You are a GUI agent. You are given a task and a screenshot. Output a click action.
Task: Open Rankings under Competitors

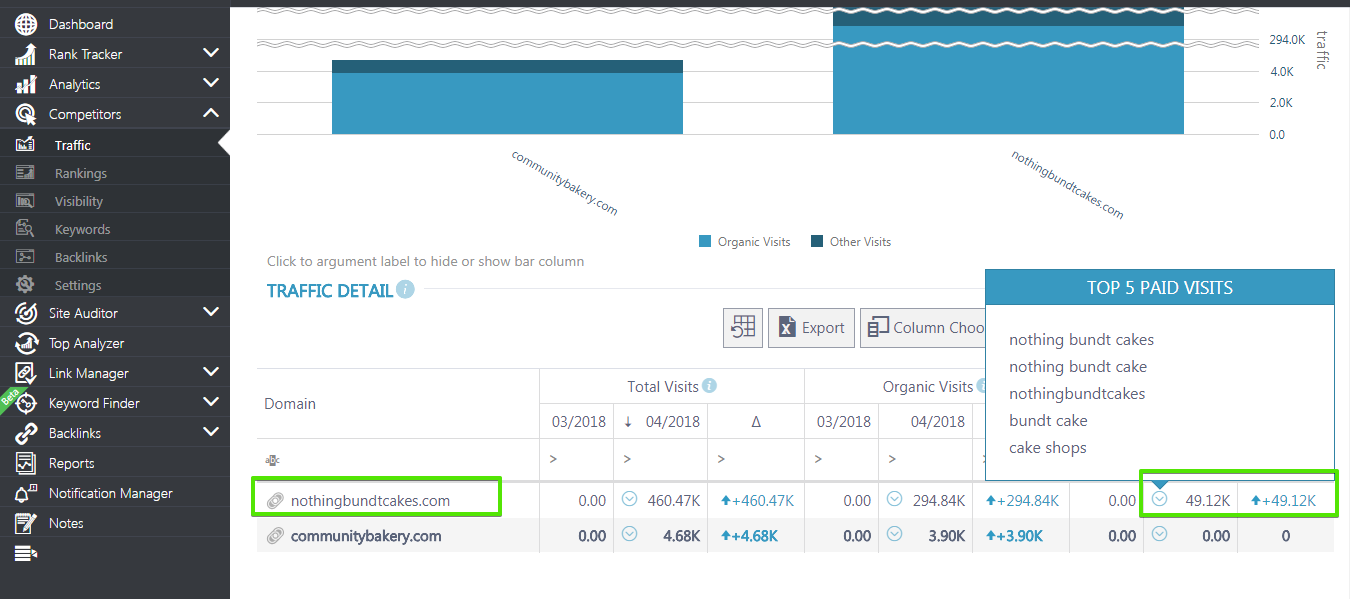(81, 173)
